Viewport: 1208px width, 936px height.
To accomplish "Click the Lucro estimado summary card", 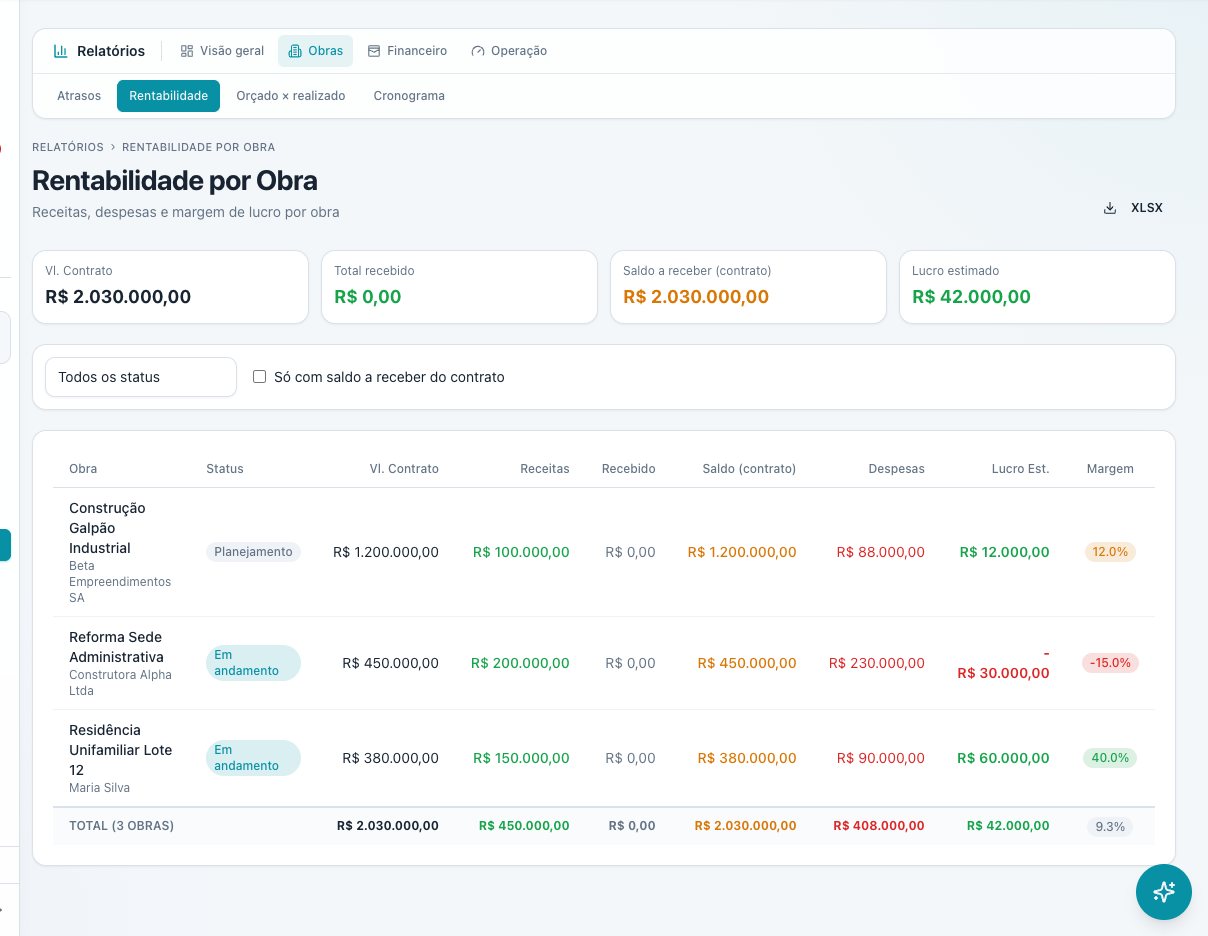I will (1037, 287).
